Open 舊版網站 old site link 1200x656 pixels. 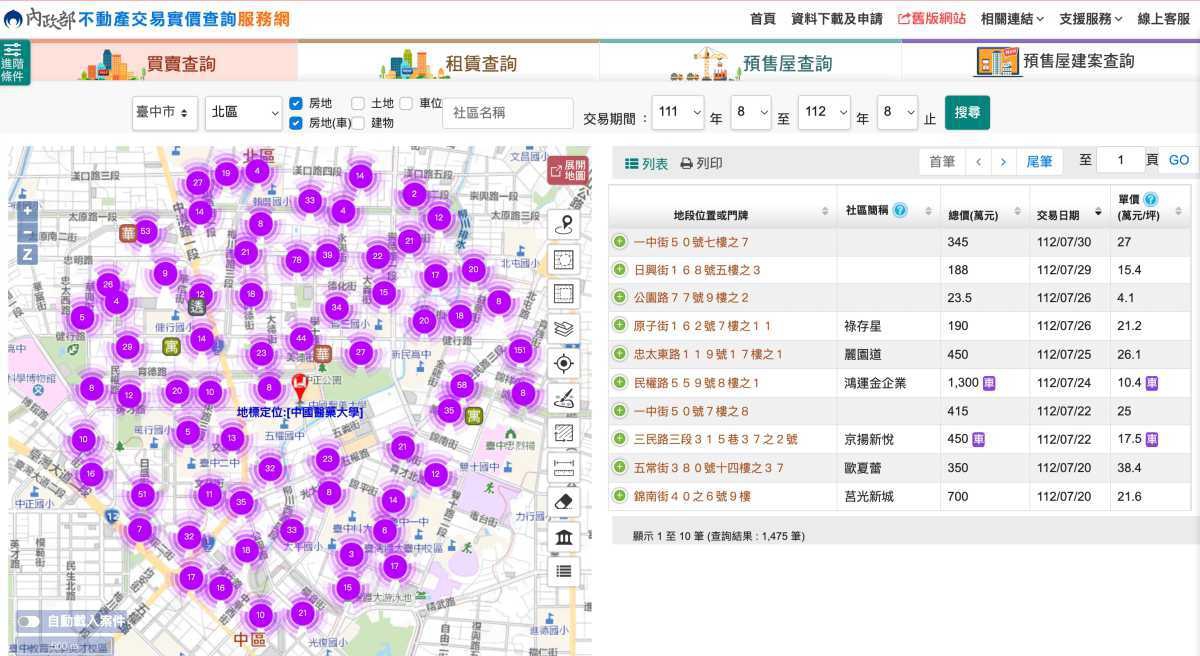(932, 19)
